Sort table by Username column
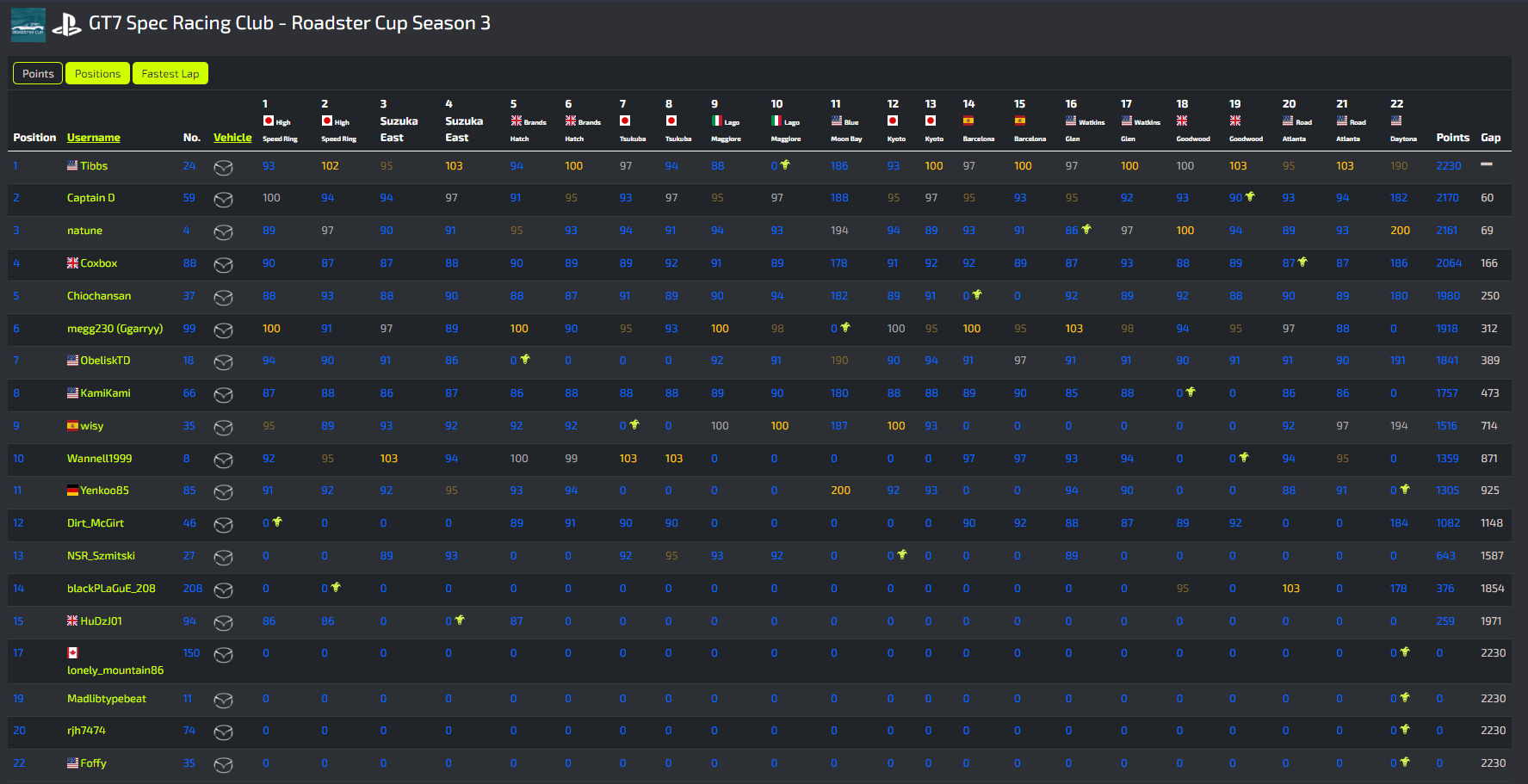The image size is (1528, 784). [x=94, y=138]
